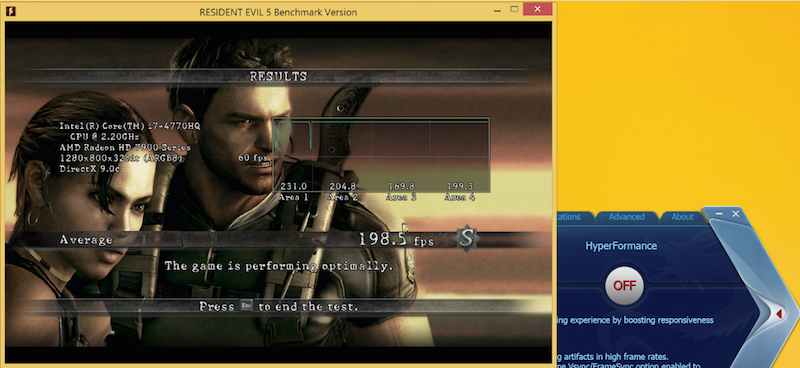Minimize the Resident Evil 5 benchmark window
This screenshot has width=800, height=368.
pyautogui.click(x=497, y=10)
